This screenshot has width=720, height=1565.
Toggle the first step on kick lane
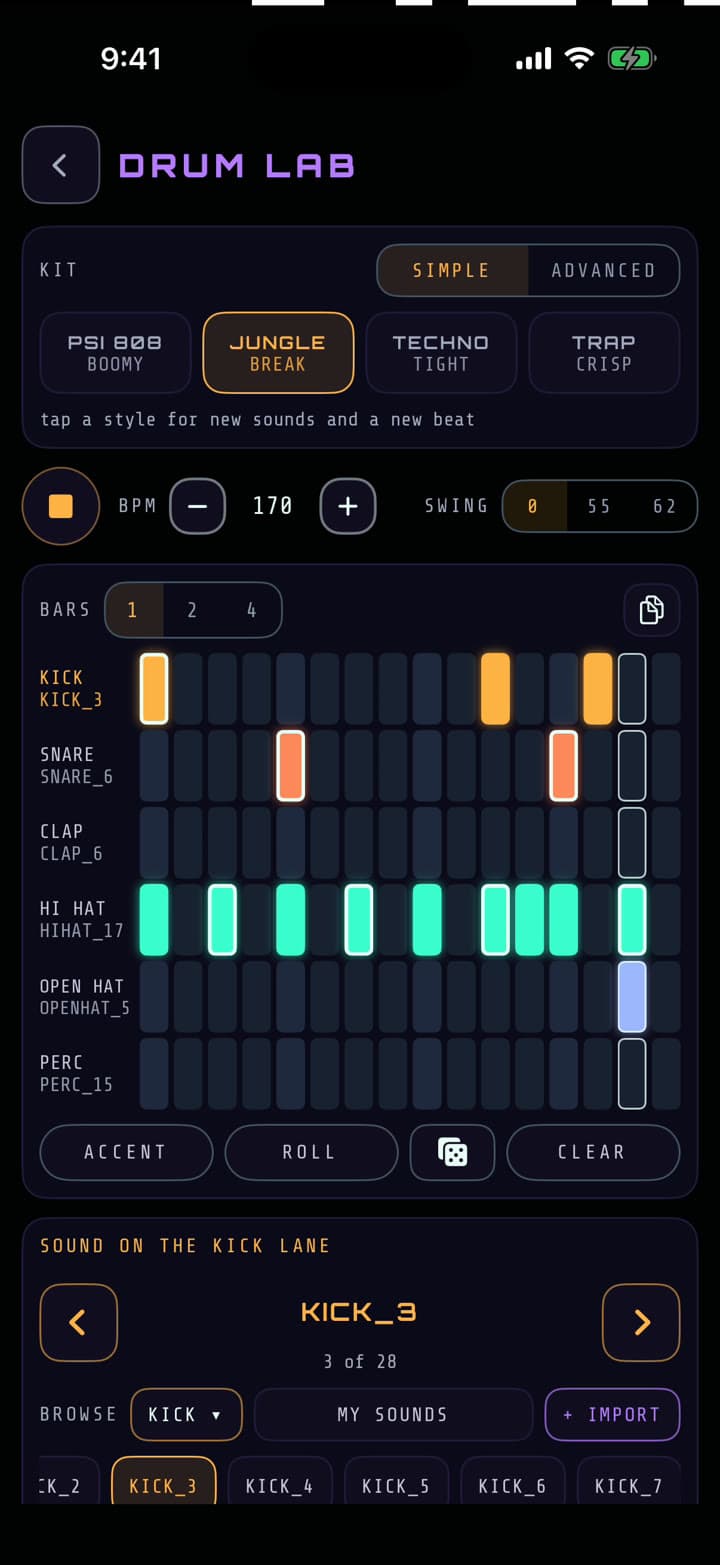154,689
